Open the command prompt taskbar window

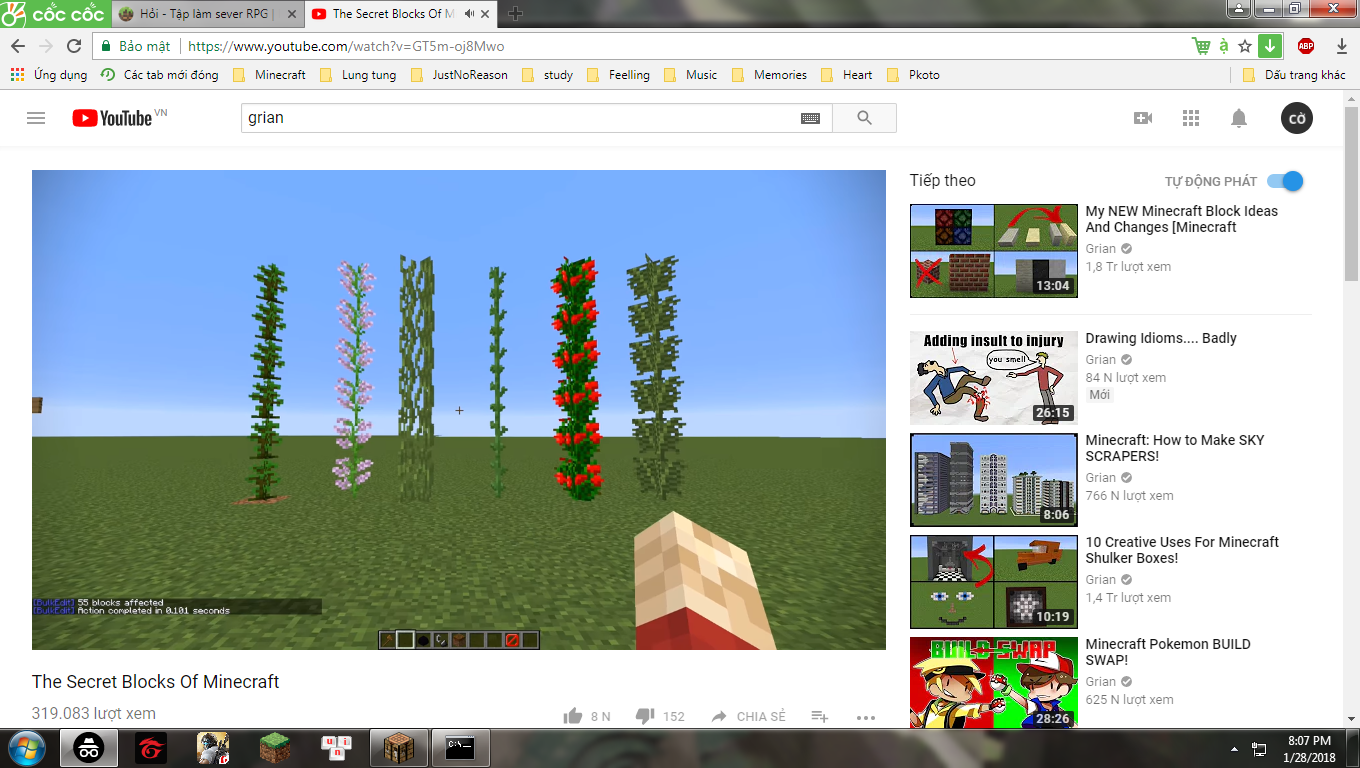(x=460, y=748)
